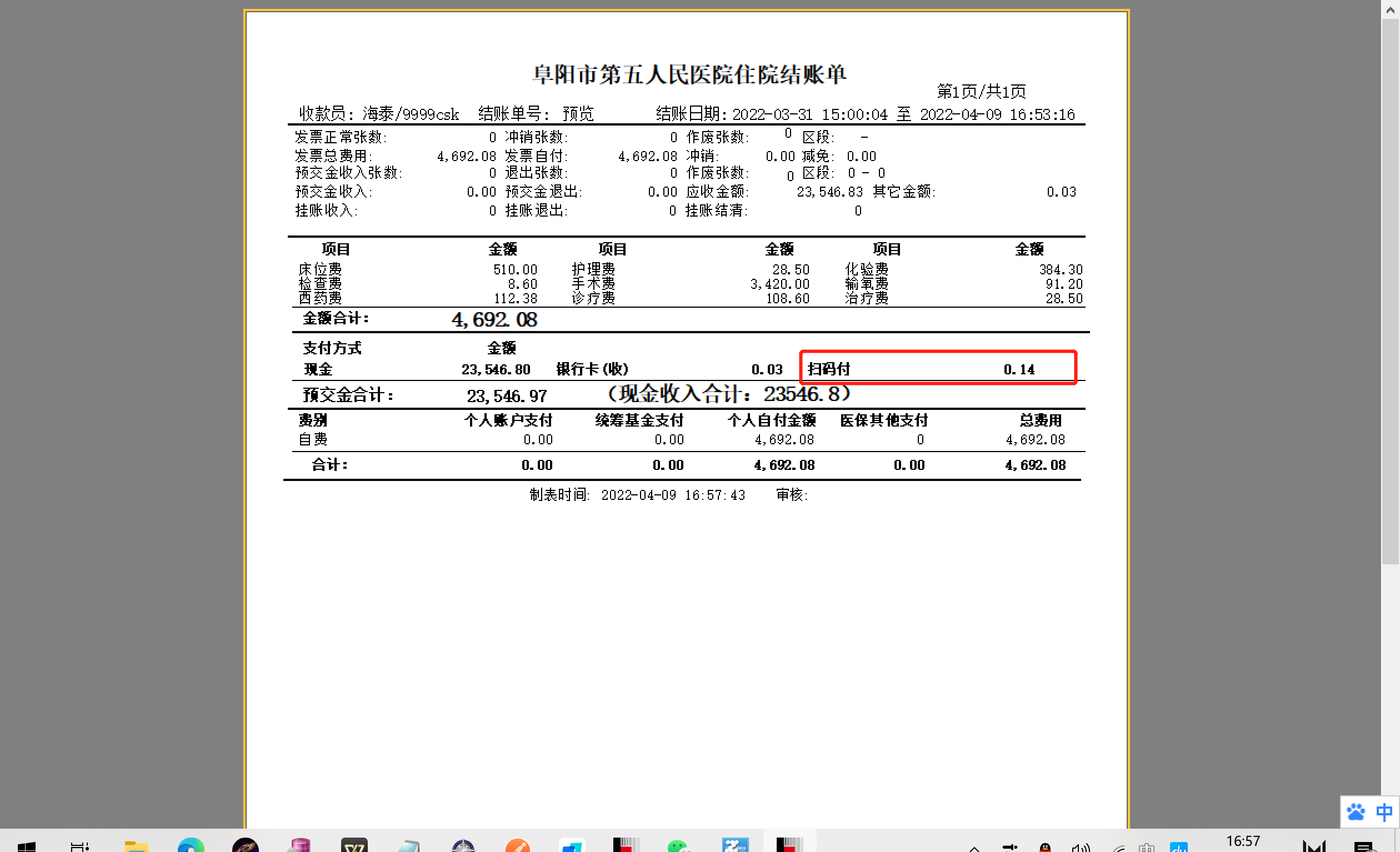Click the Baidu input paw icon
The image size is (1400, 852).
tap(1356, 812)
